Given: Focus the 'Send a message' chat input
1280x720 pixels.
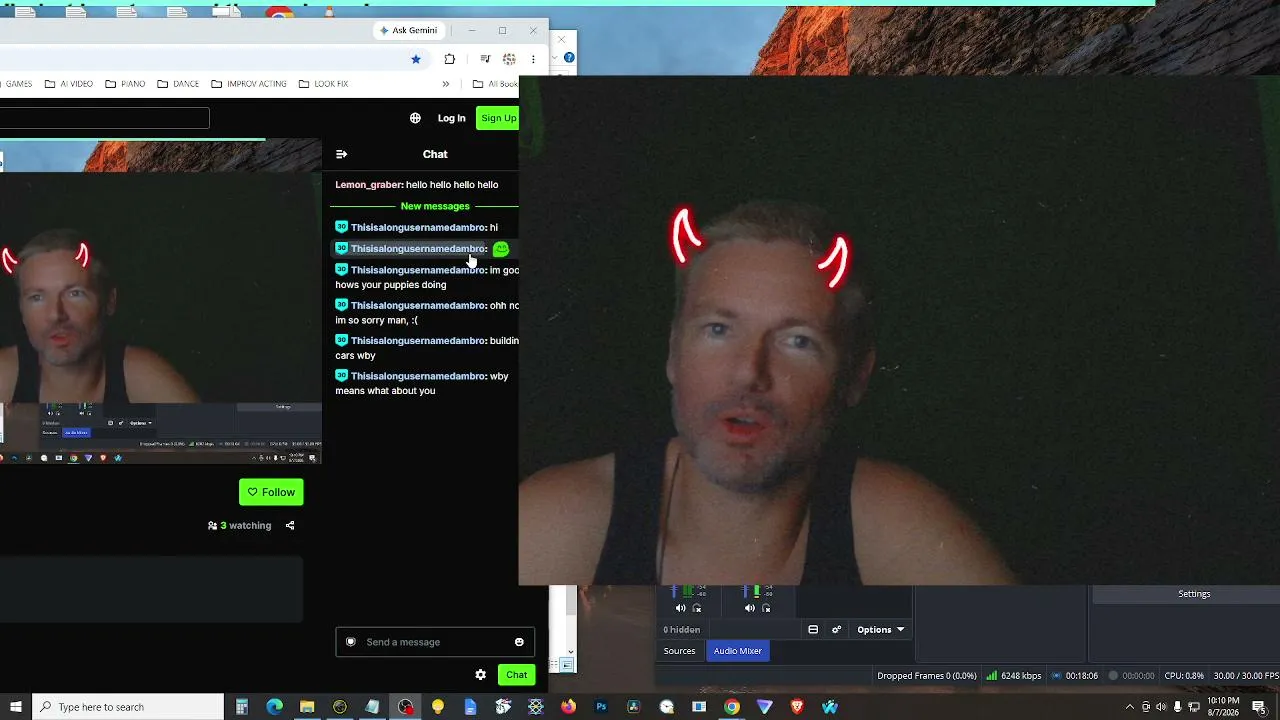Looking at the screenshot, I should 435,642.
